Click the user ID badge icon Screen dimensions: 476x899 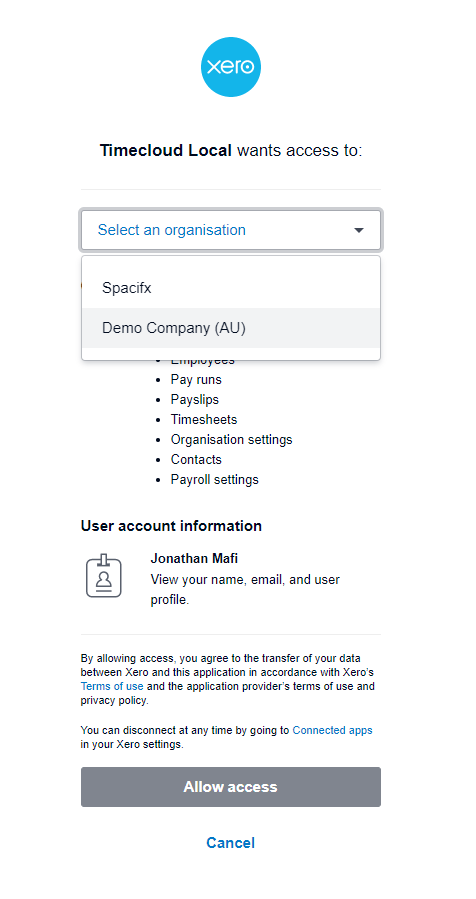(x=104, y=576)
